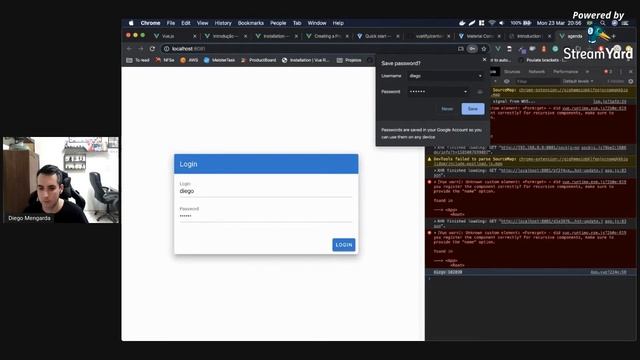Open the Edit menu
The height and width of the screenshot is (360, 640).
(x=186, y=23)
